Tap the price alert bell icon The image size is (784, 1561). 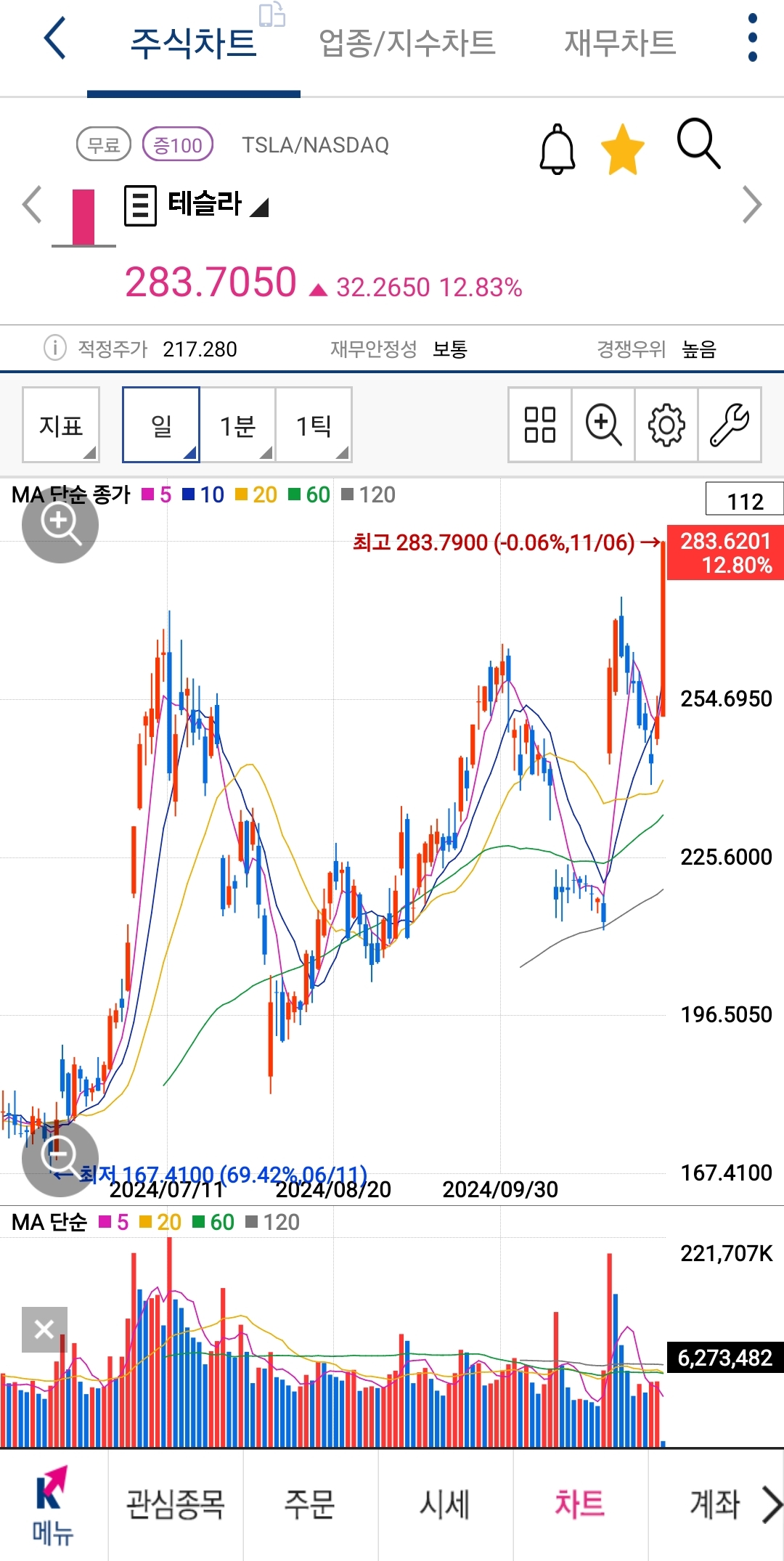point(558,149)
